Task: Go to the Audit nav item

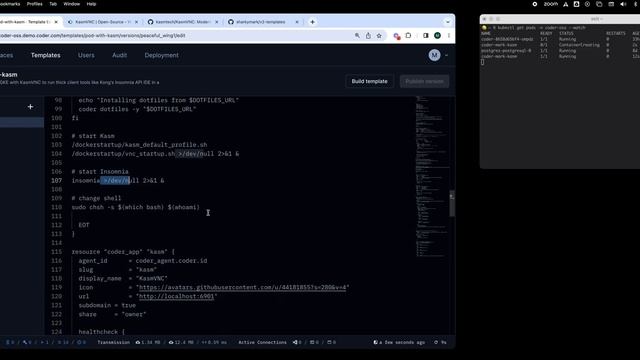Action: click(120, 55)
